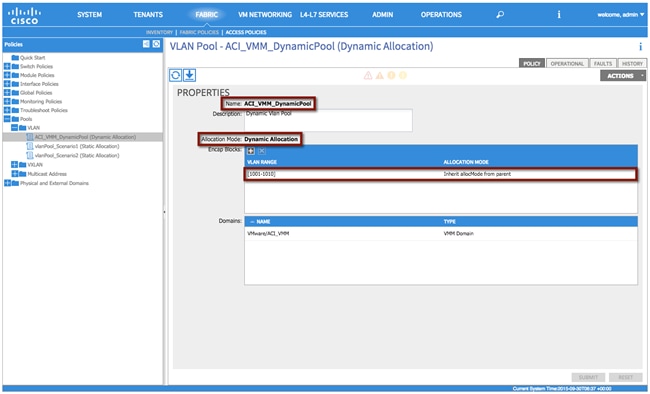This screenshot has height=394, width=650.
Task: Open the ADMIN menu
Action: click(382, 15)
